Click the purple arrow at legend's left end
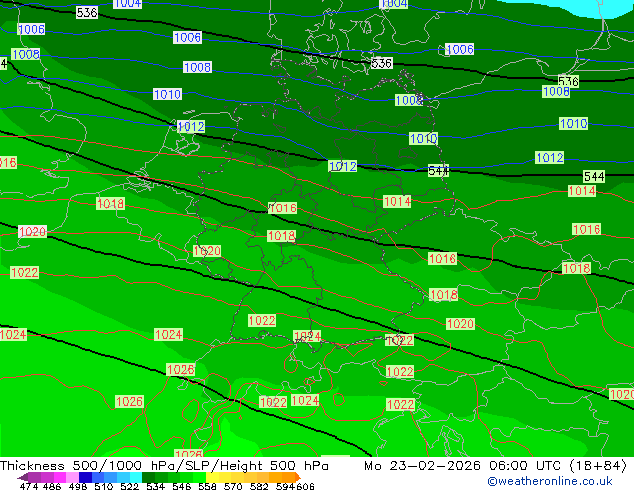Image resolution: width=634 pixels, height=490 pixels. tap(23, 477)
